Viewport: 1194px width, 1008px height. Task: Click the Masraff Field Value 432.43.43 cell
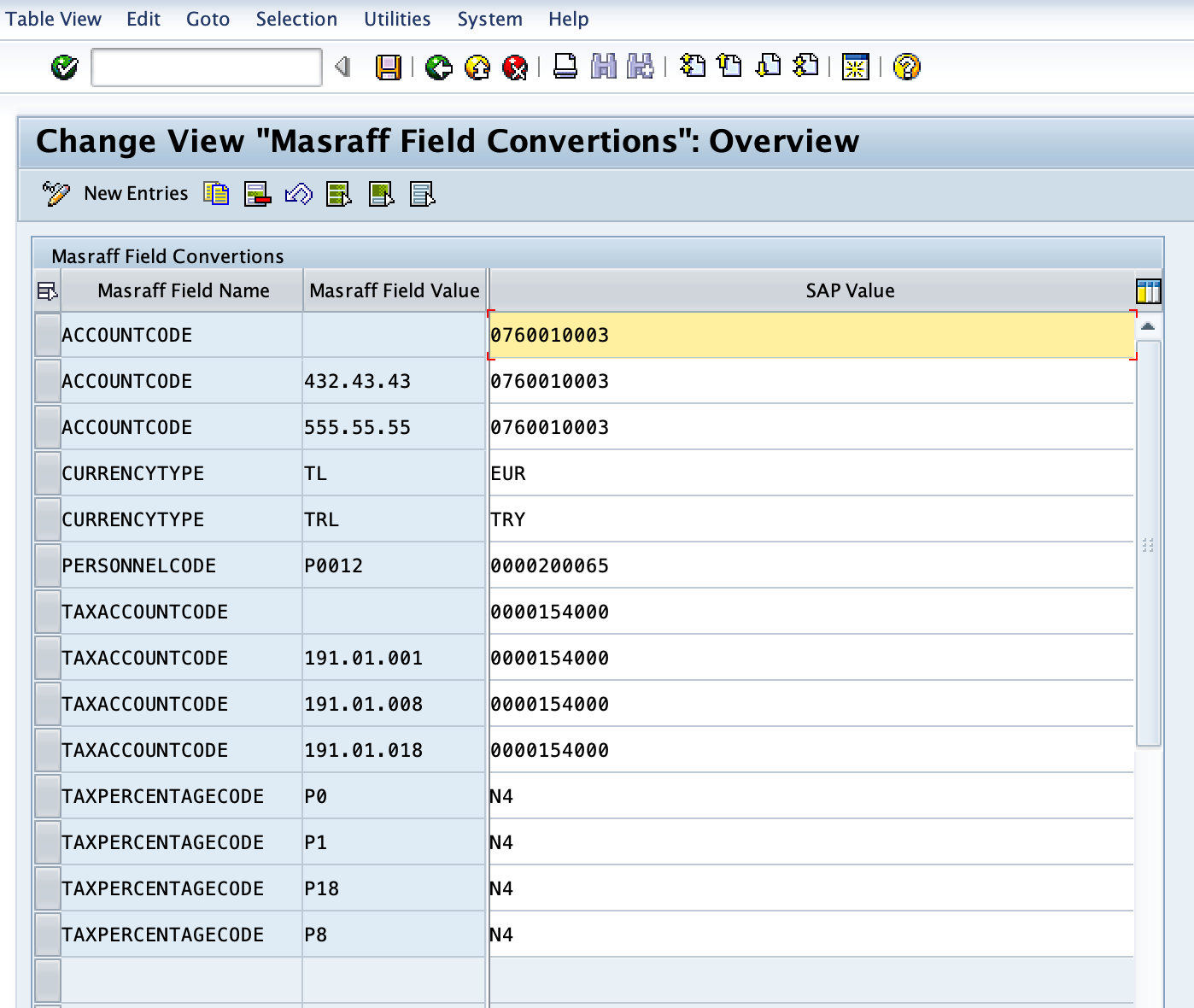394,381
